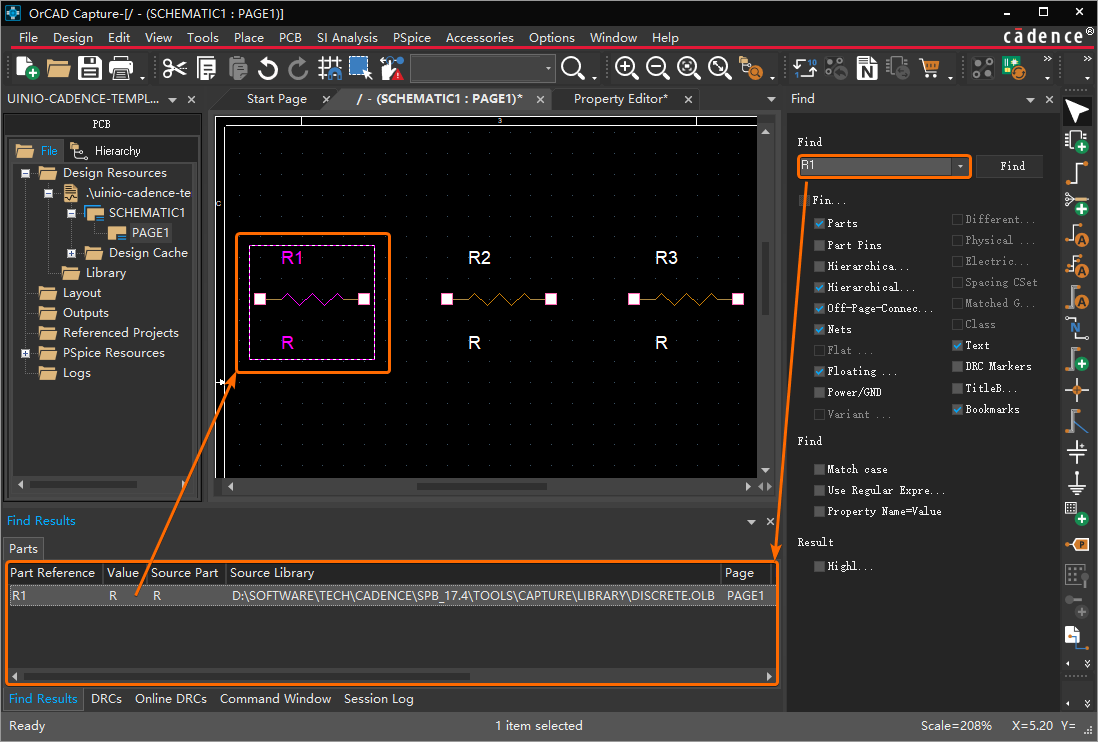Viewport: 1098px width, 742px height.
Task: Toggle the Nets checkbox
Action: point(820,329)
